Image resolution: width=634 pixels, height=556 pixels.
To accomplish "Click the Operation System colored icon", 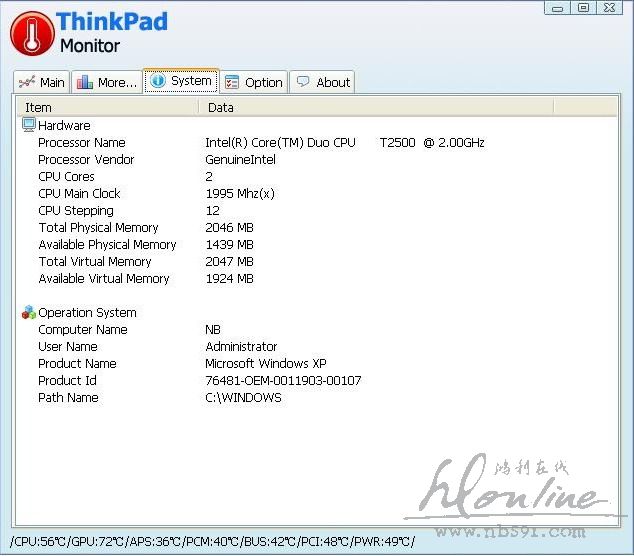I will click(x=28, y=312).
